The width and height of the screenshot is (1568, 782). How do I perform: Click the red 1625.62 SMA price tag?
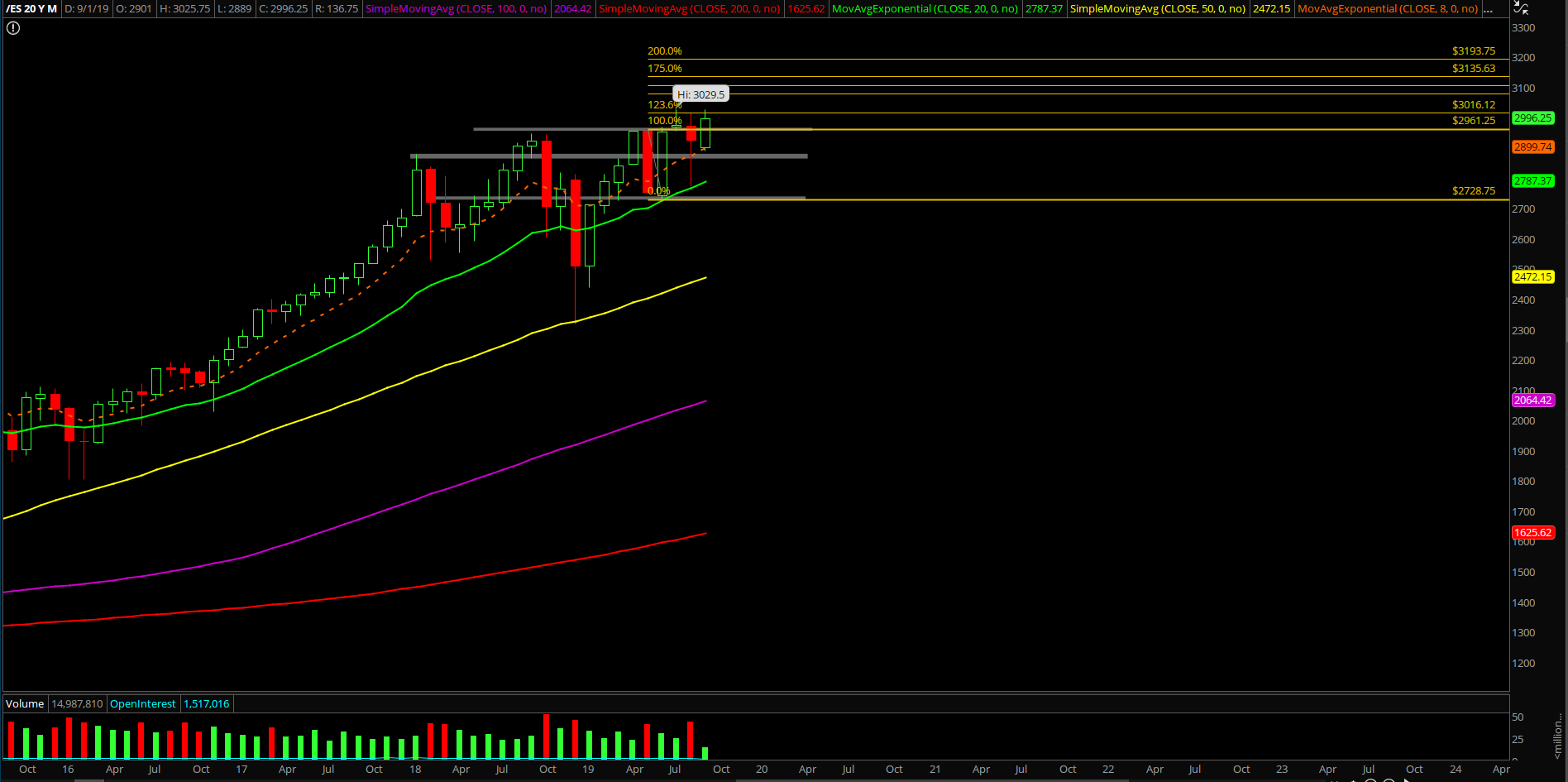coord(1533,533)
